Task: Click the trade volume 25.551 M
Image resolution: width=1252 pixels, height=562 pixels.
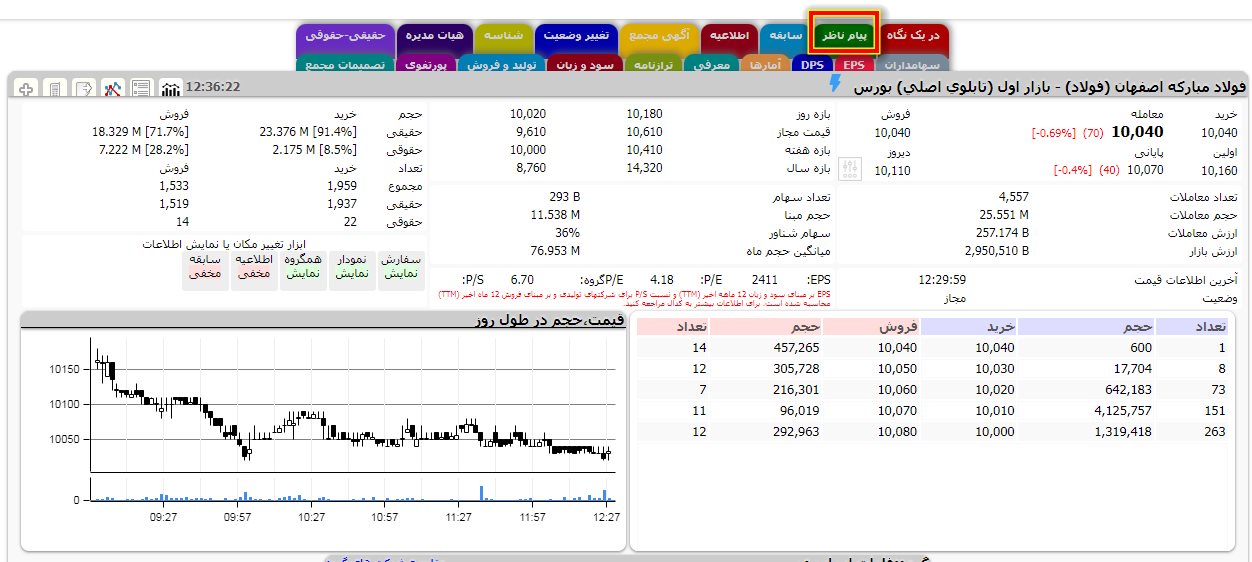Action: tap(1003, 215)
